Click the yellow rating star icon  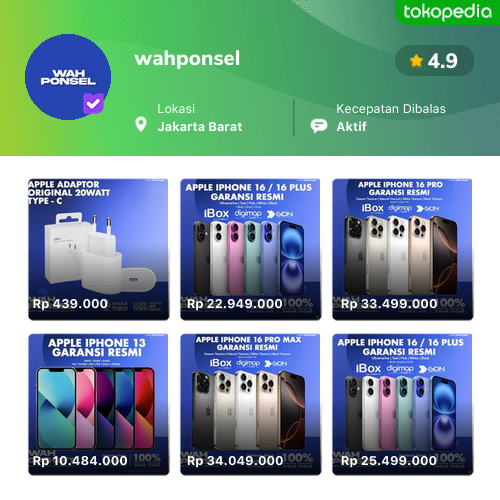click(x=416, y=61)
